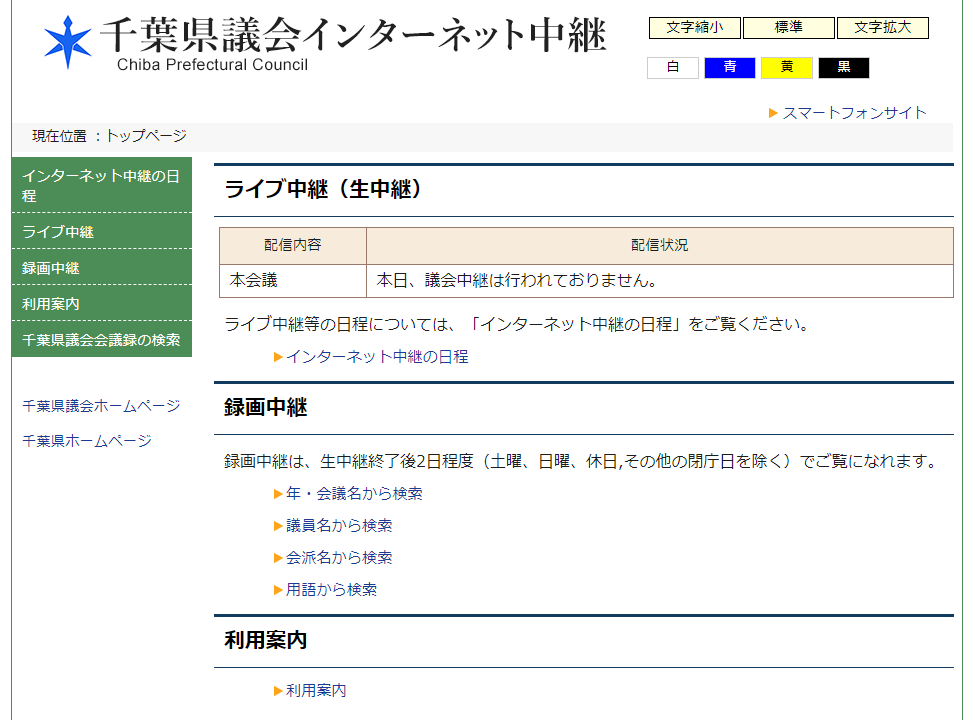Open インターネット中継の日程 in the sidebar

(x=101, y=186)
